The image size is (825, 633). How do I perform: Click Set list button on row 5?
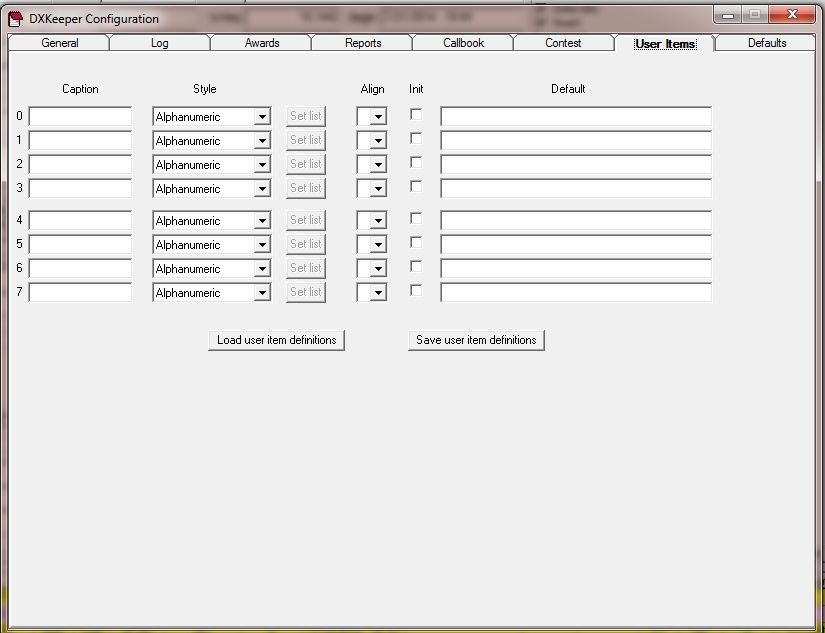(x=306, y=245)
